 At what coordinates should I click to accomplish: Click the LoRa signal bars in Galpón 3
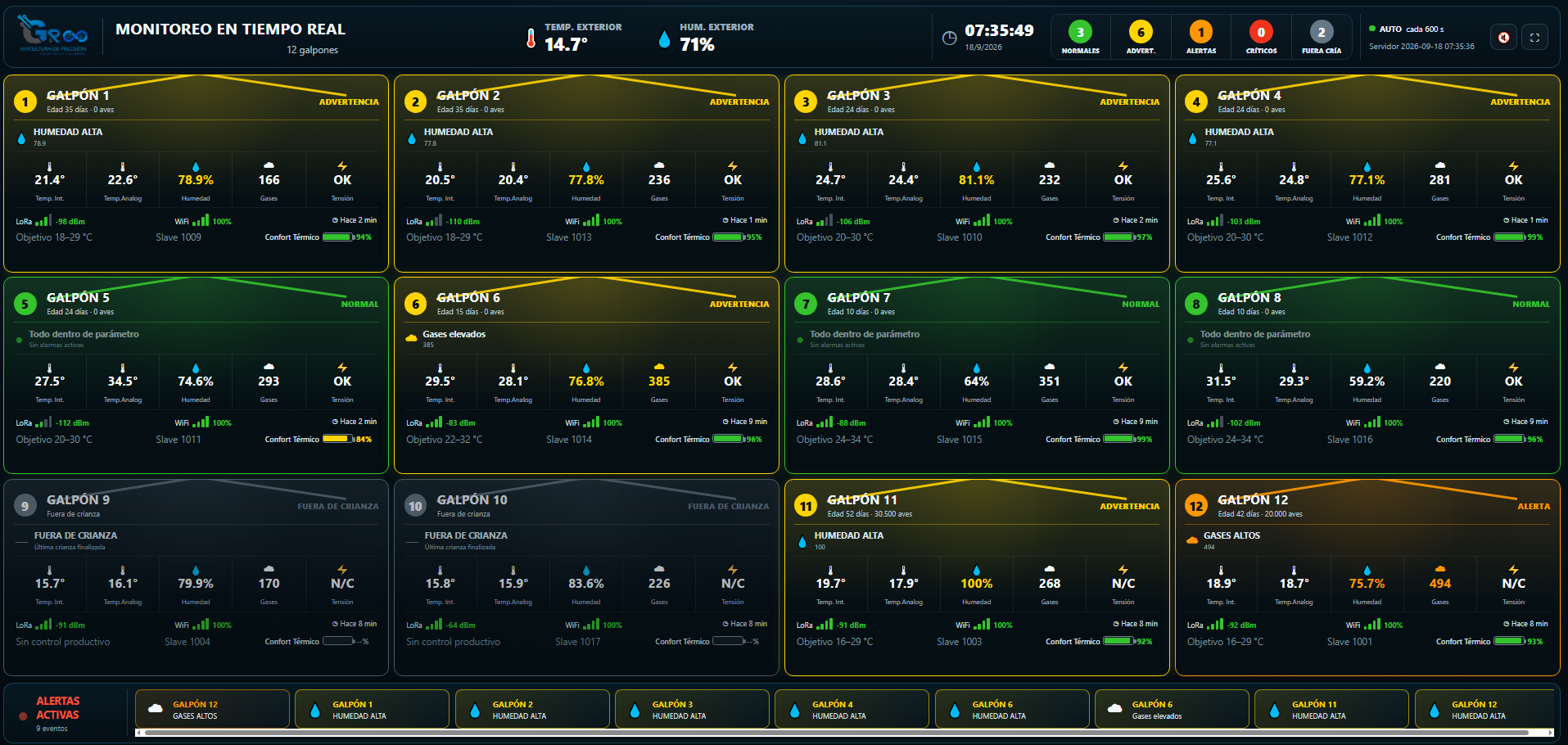click(x=825, y=220)
